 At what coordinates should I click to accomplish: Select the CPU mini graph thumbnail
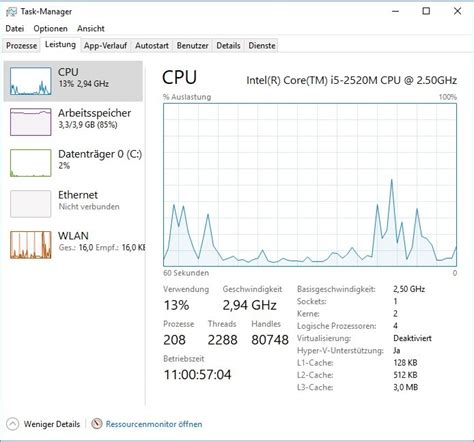[31, 81]
